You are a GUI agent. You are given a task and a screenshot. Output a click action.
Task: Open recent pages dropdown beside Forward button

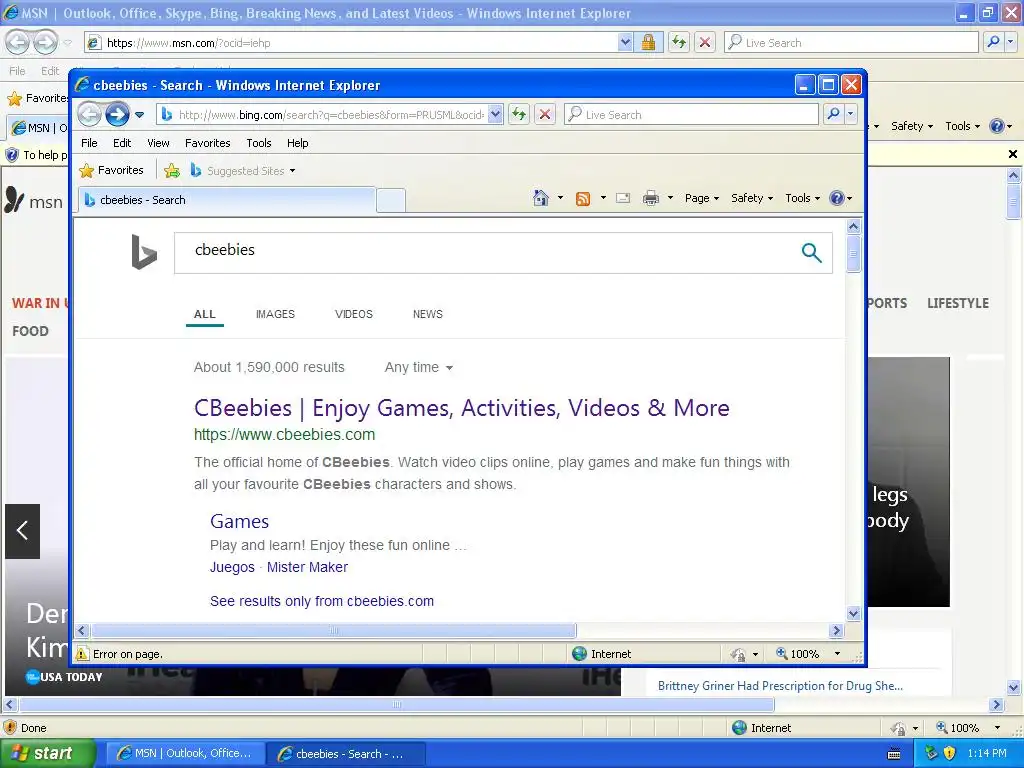pyautogui.click(x=139, y=115)
